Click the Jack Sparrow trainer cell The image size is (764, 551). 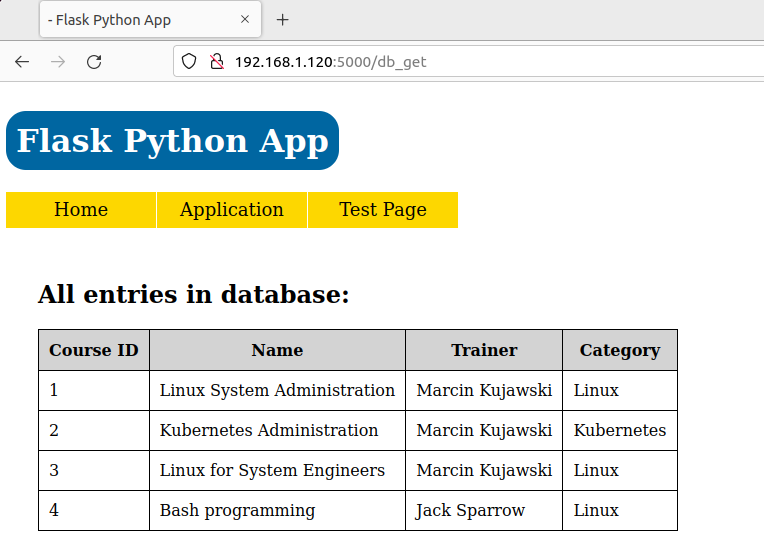pos(470,511)
